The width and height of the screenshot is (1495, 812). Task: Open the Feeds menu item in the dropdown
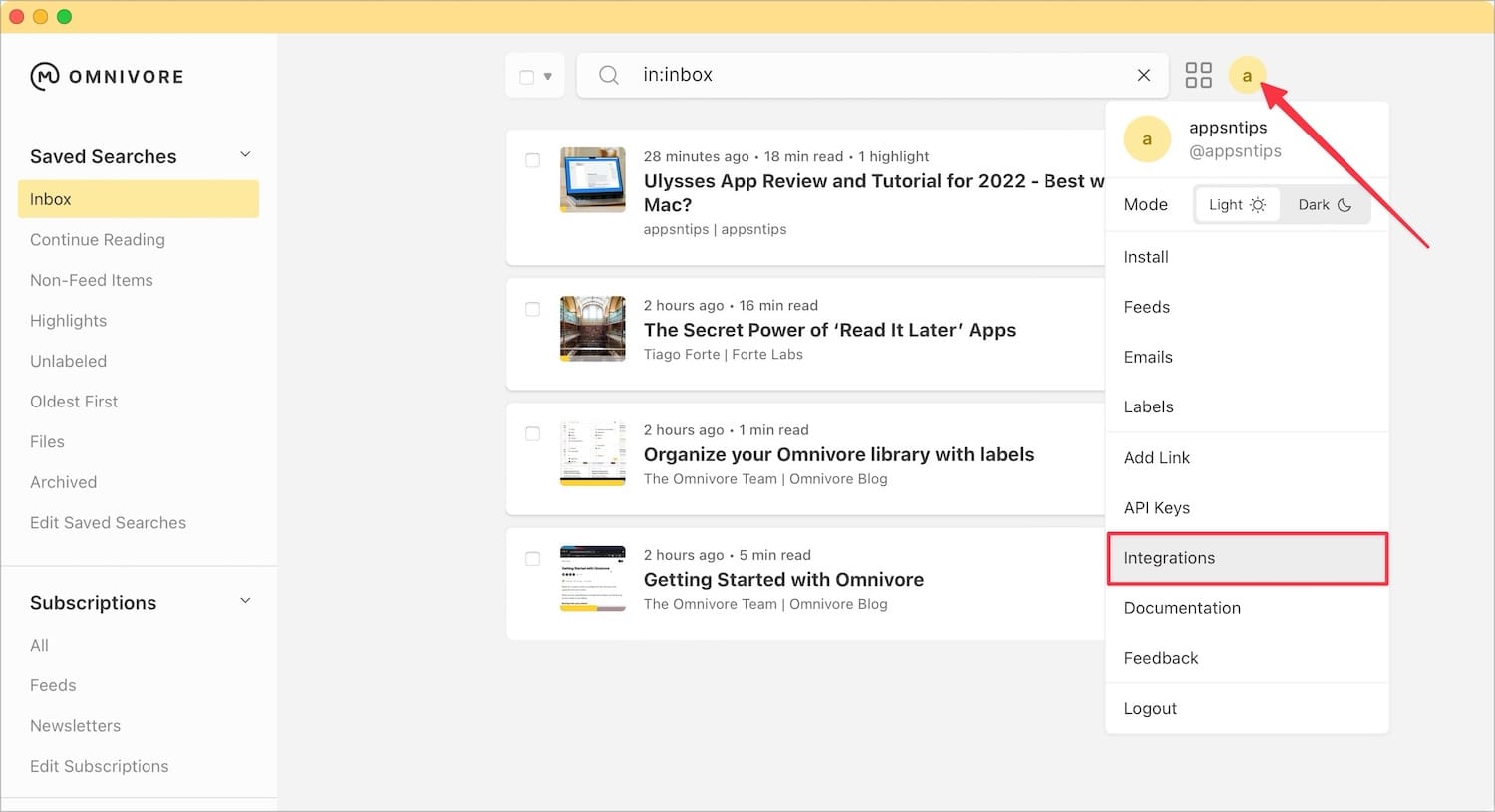tap(1247, 307)
